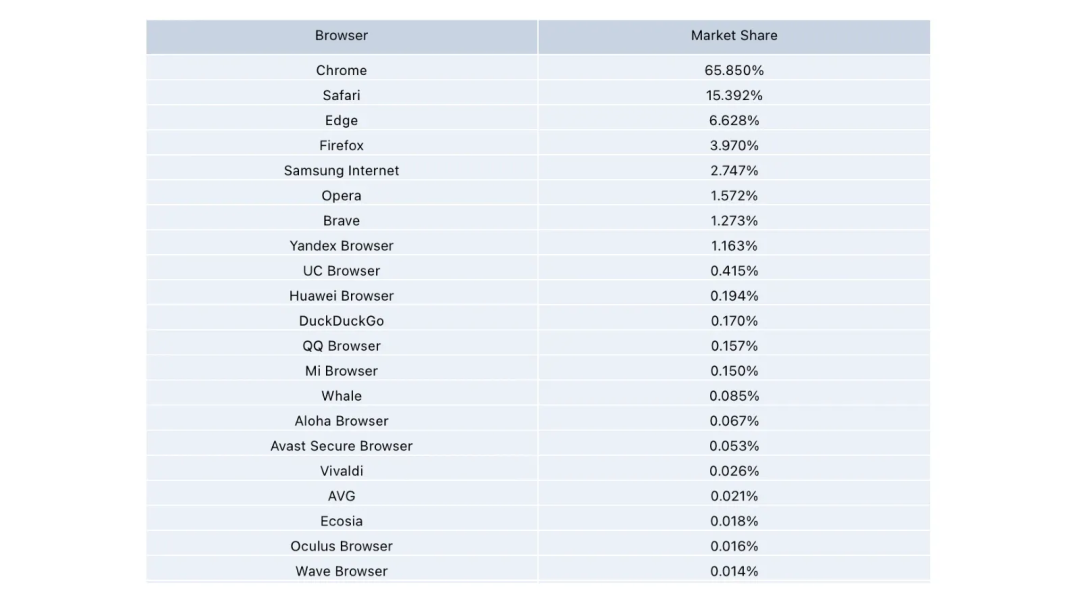Select the Wave Browser cell
Screen dimensions: 1080x608
coord(341,570)
